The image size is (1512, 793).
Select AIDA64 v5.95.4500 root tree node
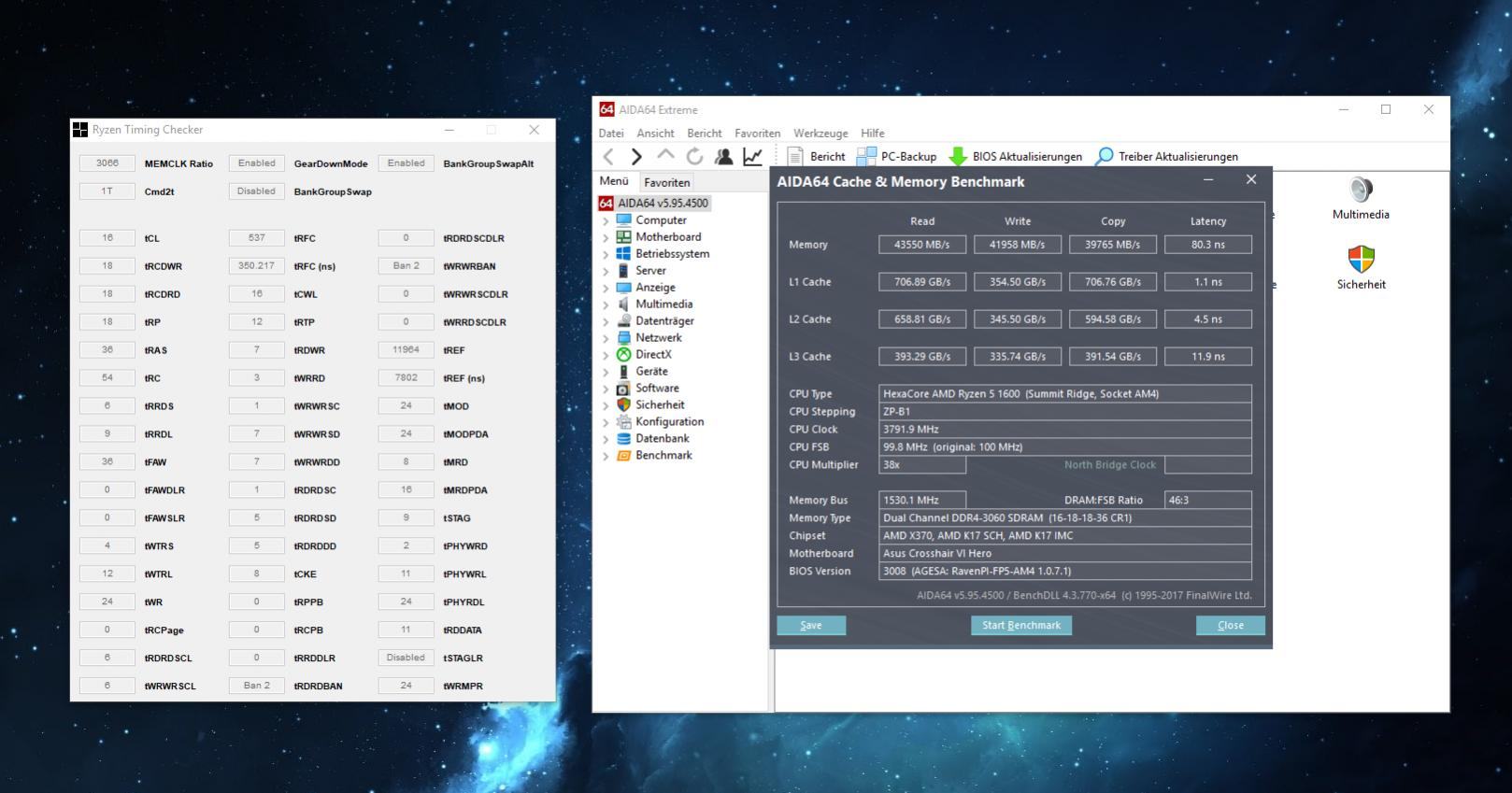[654, 203]
